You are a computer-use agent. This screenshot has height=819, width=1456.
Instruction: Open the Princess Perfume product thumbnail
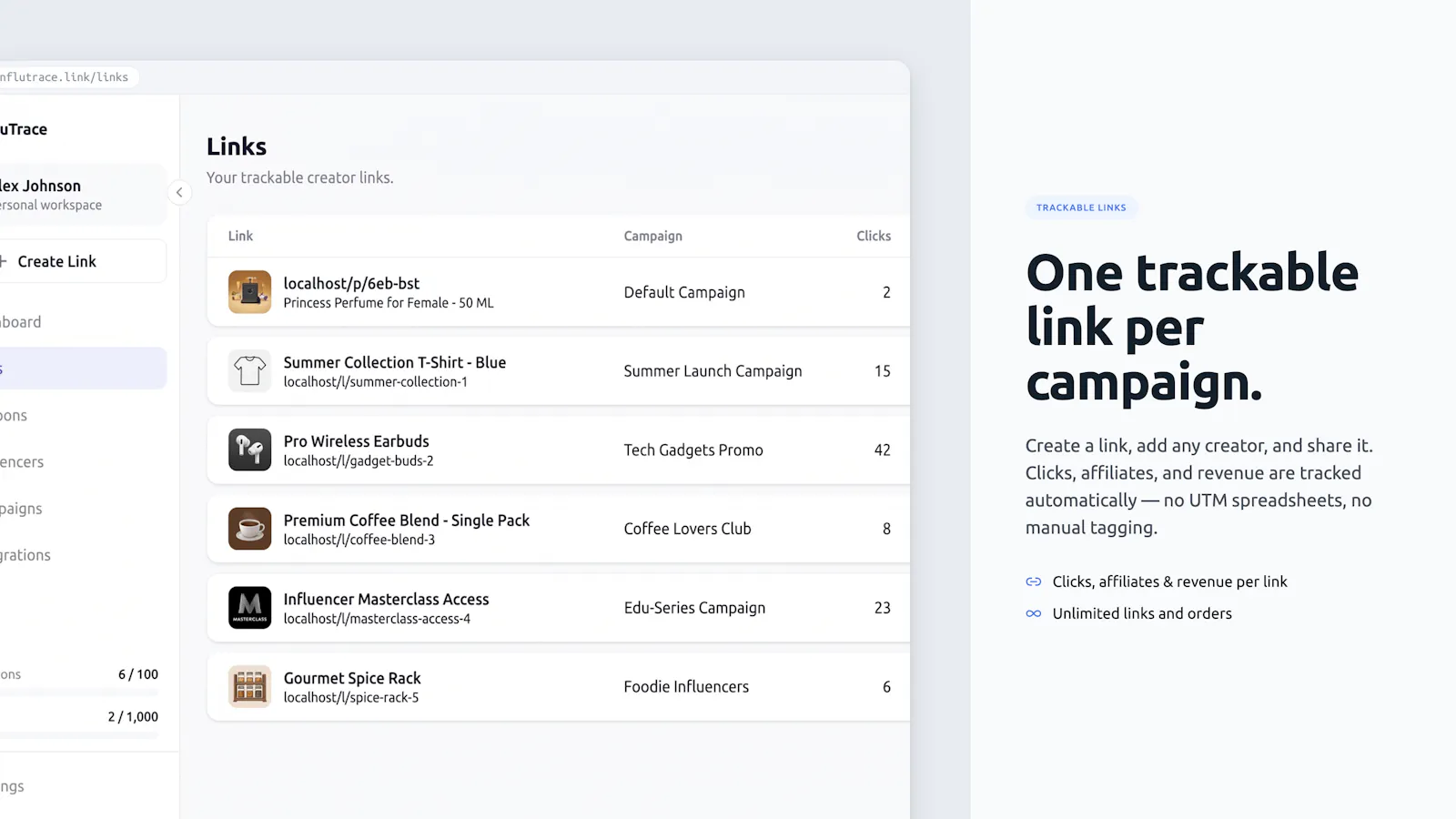[249, 292]
